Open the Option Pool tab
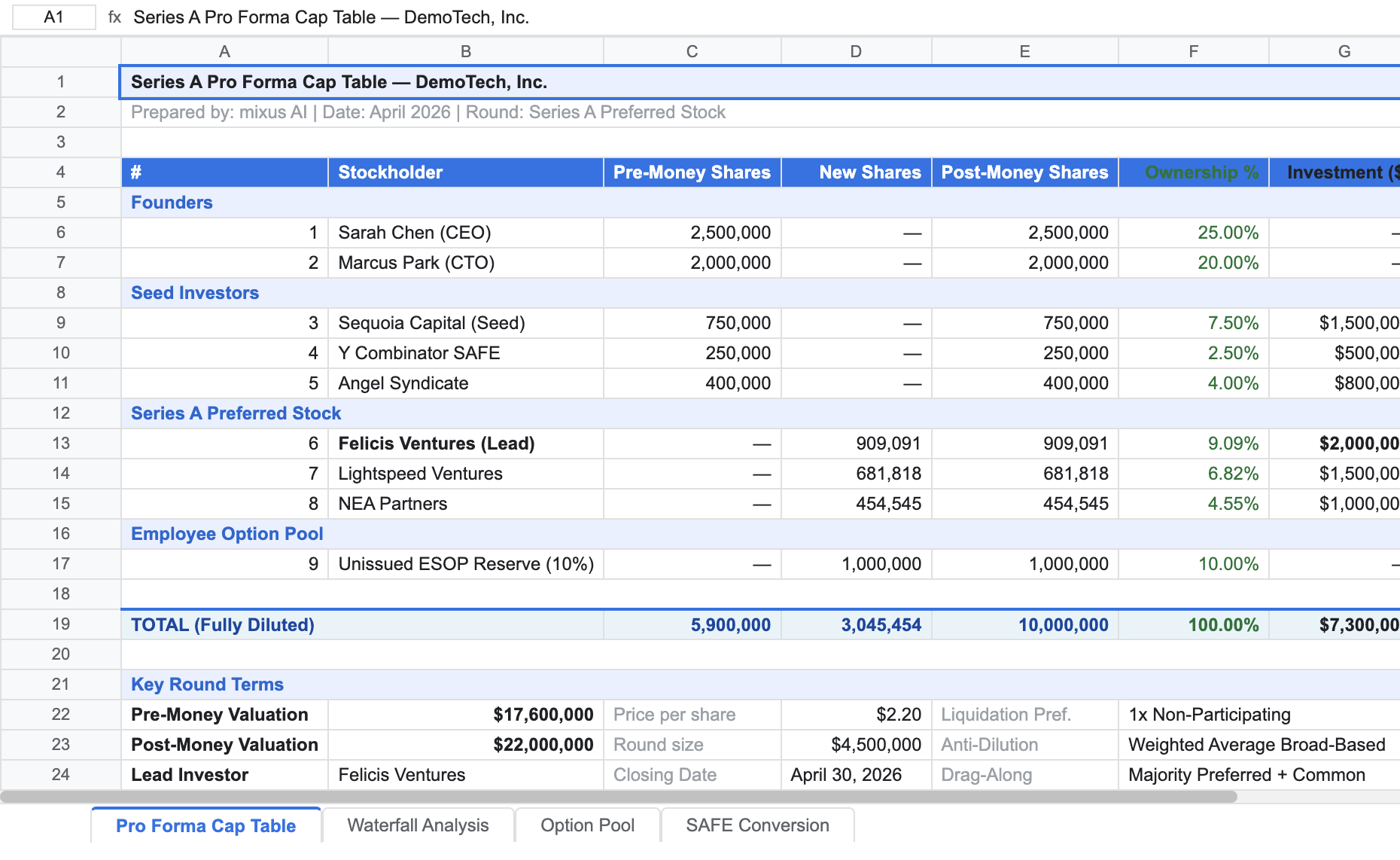The height and width of the screenshot is (860, 1400). (x=588, y=825)
